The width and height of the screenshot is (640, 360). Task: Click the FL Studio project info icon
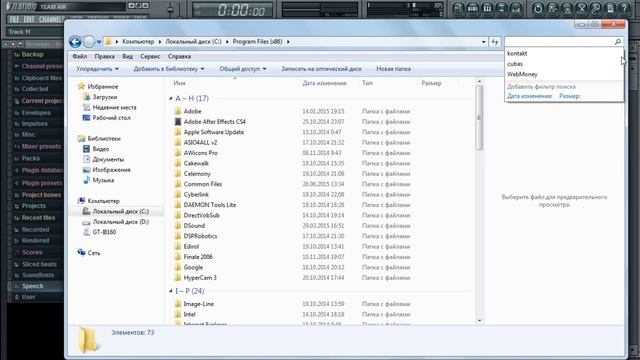coord(610,8)
